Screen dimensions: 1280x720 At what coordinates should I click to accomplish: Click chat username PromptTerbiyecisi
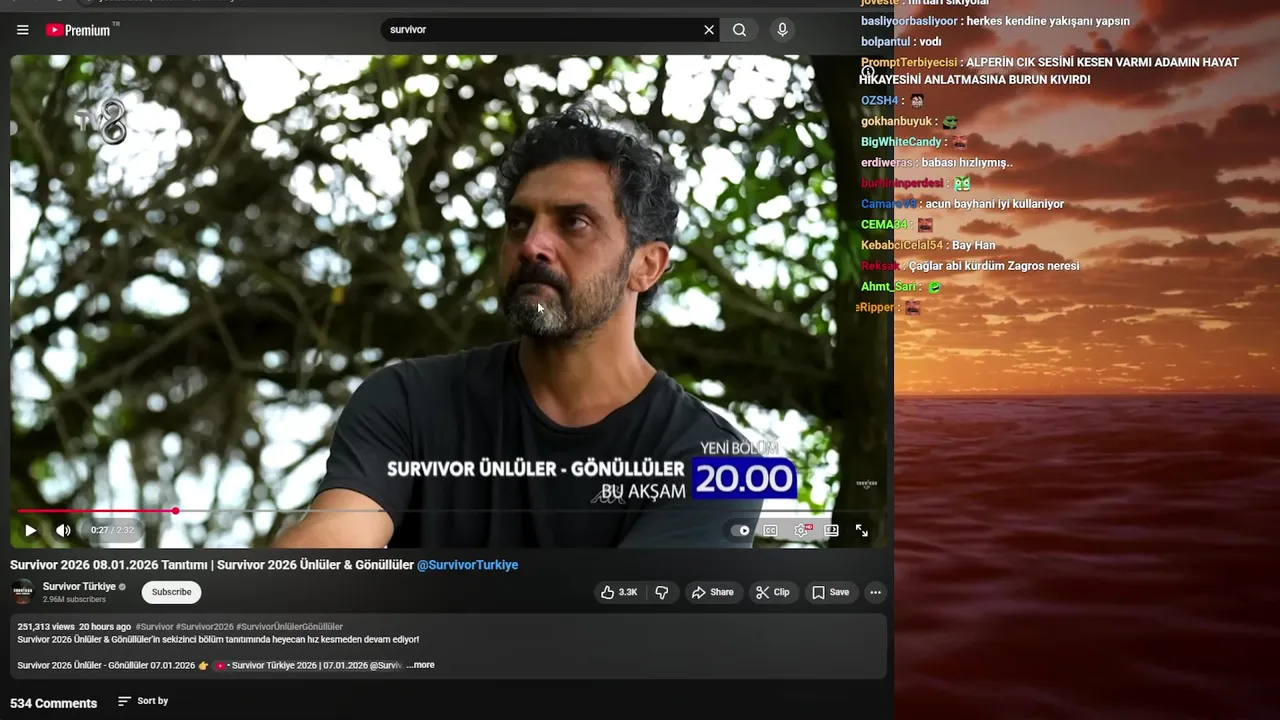pos(909,62)
